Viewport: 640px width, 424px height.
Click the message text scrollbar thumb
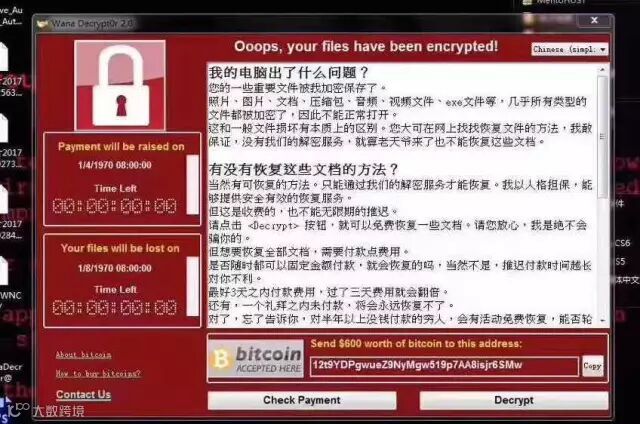click(603, 137)
